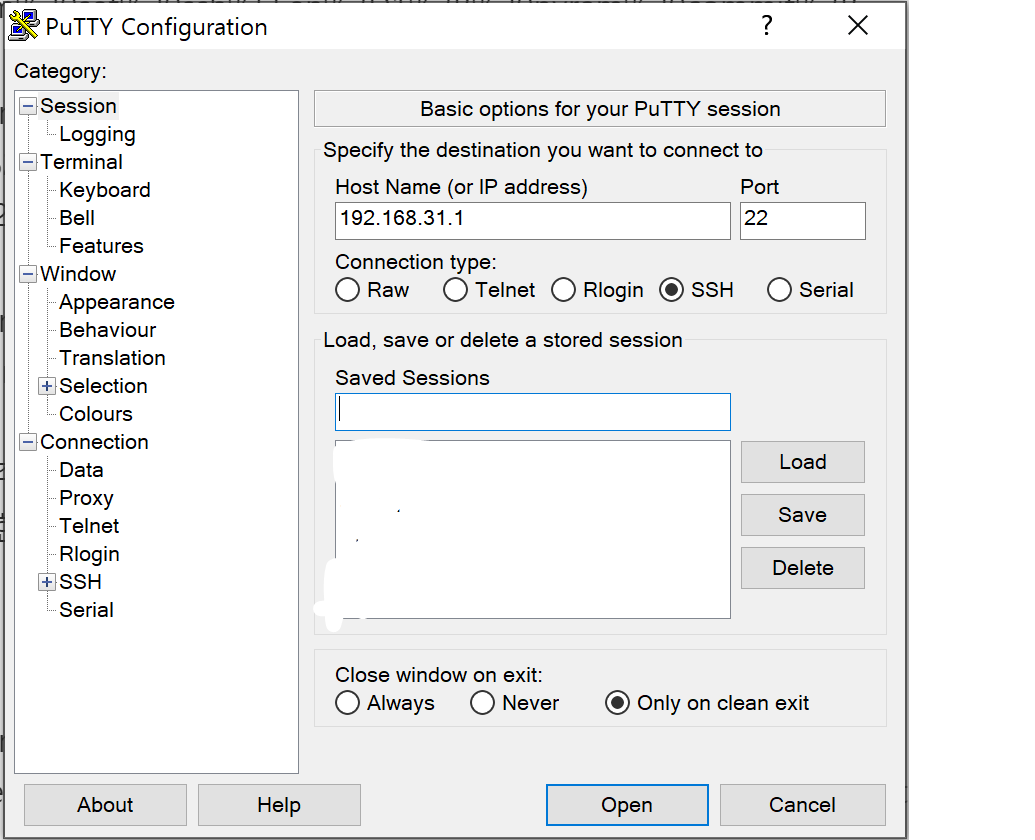Image resolution: width=1035 pixels, height=840 pixels.
Task: Click the About button
Action: point(105,805)
